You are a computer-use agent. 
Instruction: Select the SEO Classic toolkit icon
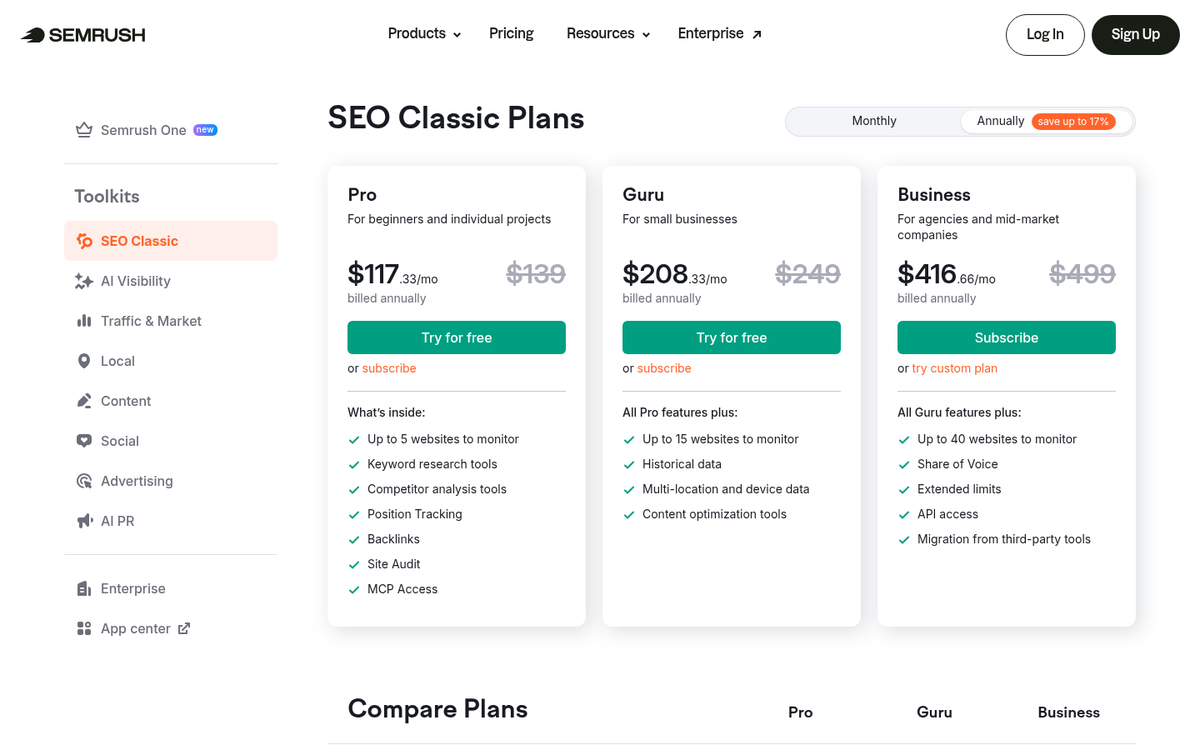click(84, 240)
